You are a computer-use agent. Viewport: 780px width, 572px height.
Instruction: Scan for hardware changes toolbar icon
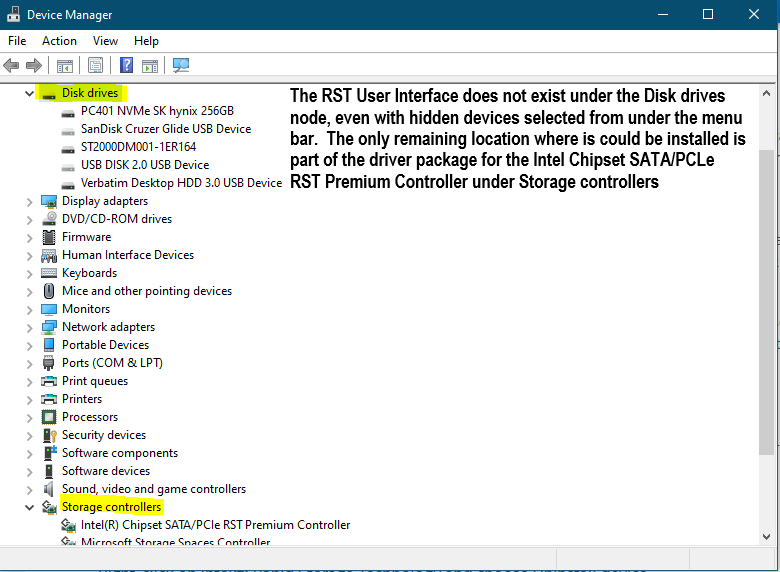pyautogui.click(x=181, y=66)
